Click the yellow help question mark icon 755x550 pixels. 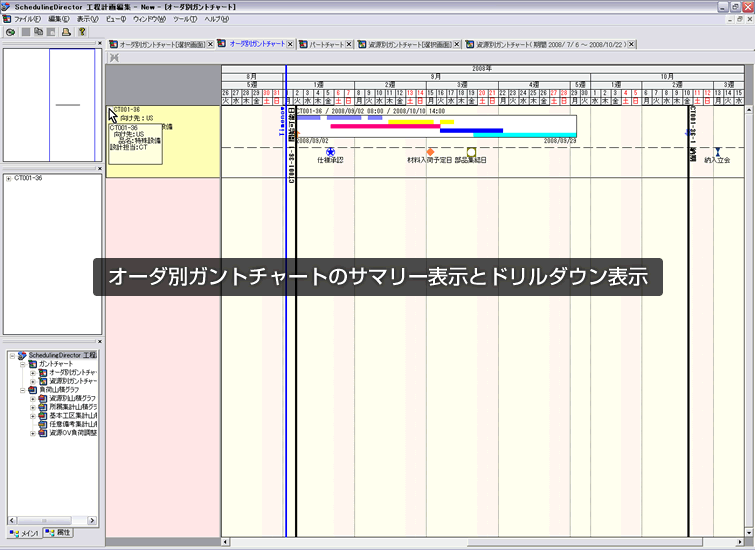click(82, 32)
